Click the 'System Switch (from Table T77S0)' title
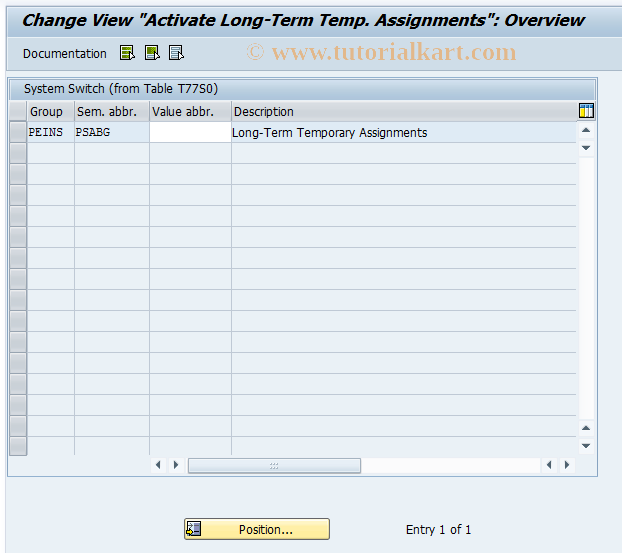The image size is (622, 553). pos(121,89)
